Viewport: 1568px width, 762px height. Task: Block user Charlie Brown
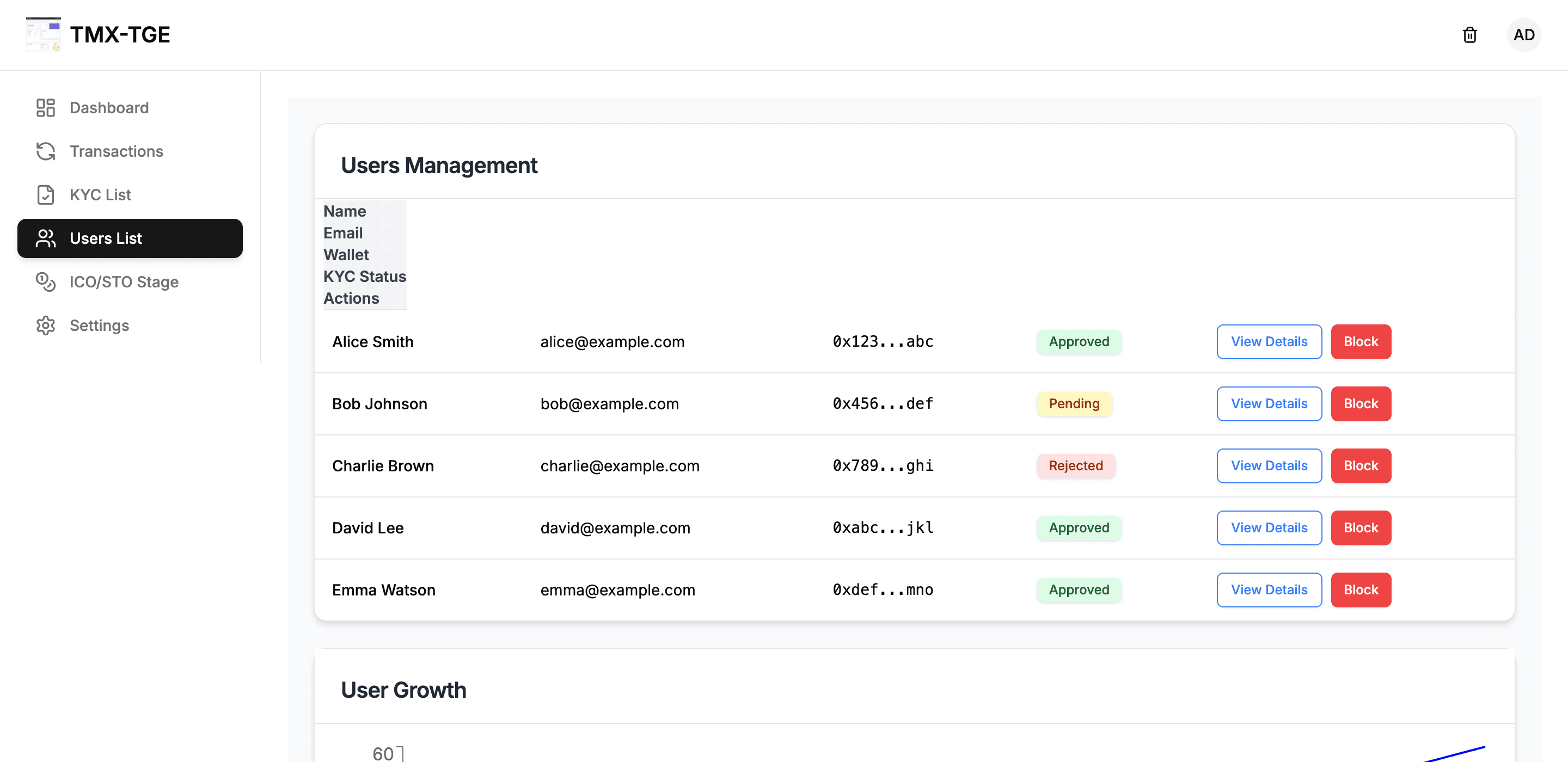pos(1361,465)
